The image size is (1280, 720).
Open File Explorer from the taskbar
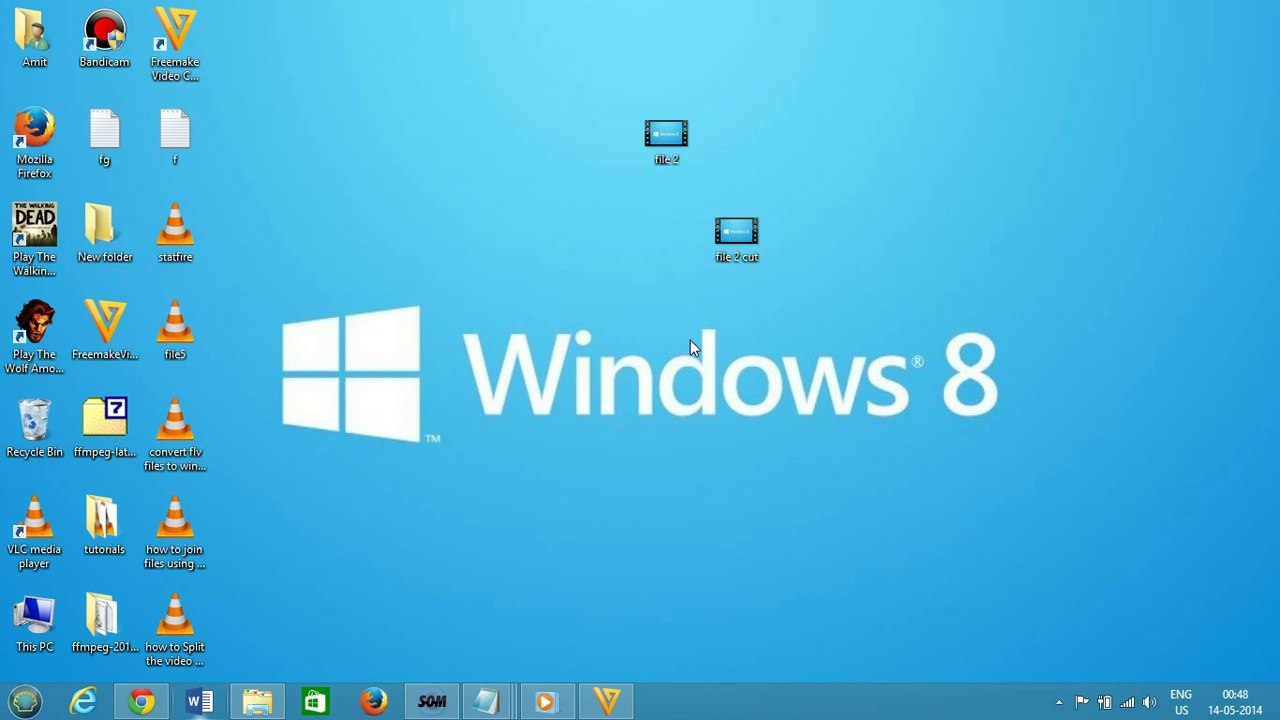[257, 702]
